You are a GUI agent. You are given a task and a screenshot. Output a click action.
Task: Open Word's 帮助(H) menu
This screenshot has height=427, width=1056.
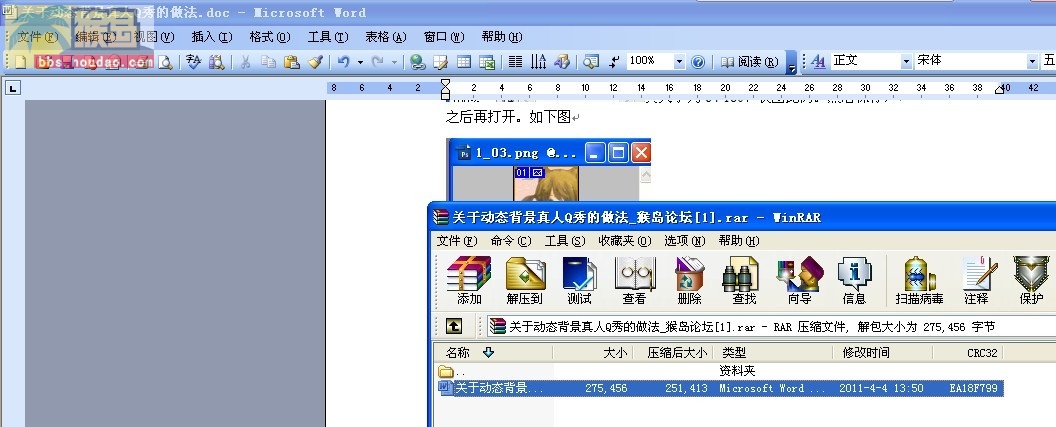(502, 36)
